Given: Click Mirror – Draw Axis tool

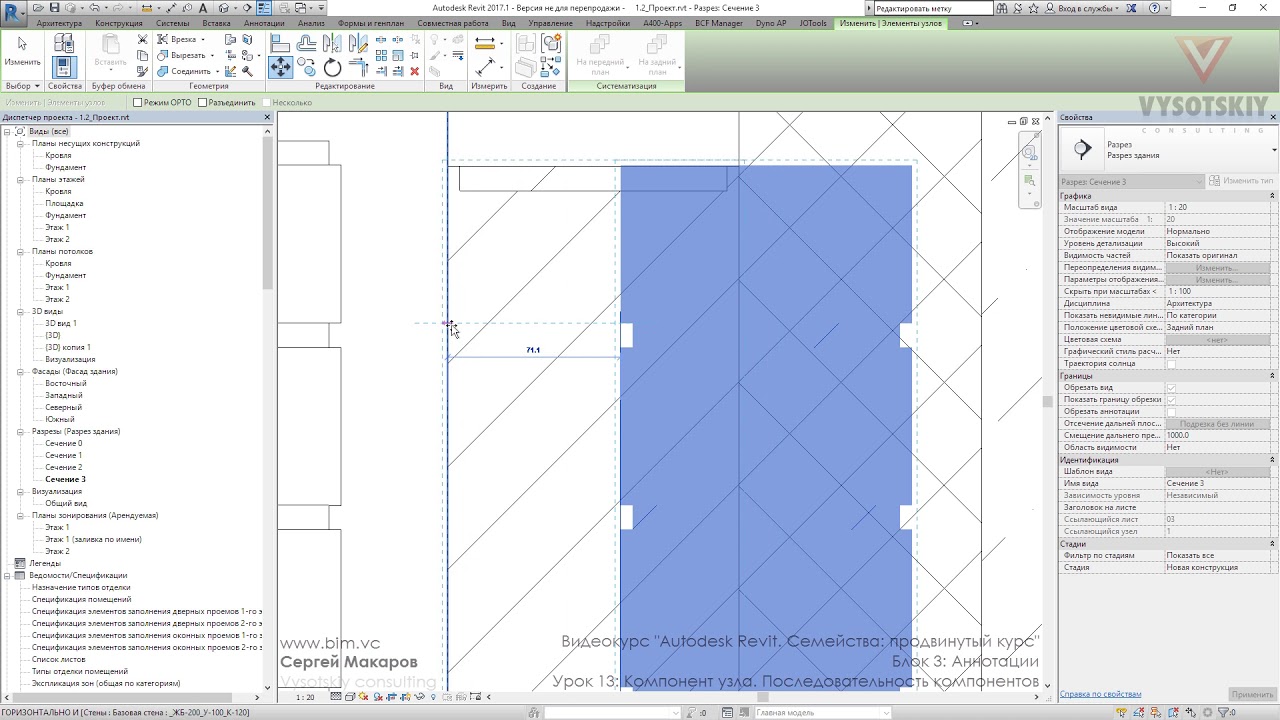Looking at the screenshot, I should pos(356,43).
